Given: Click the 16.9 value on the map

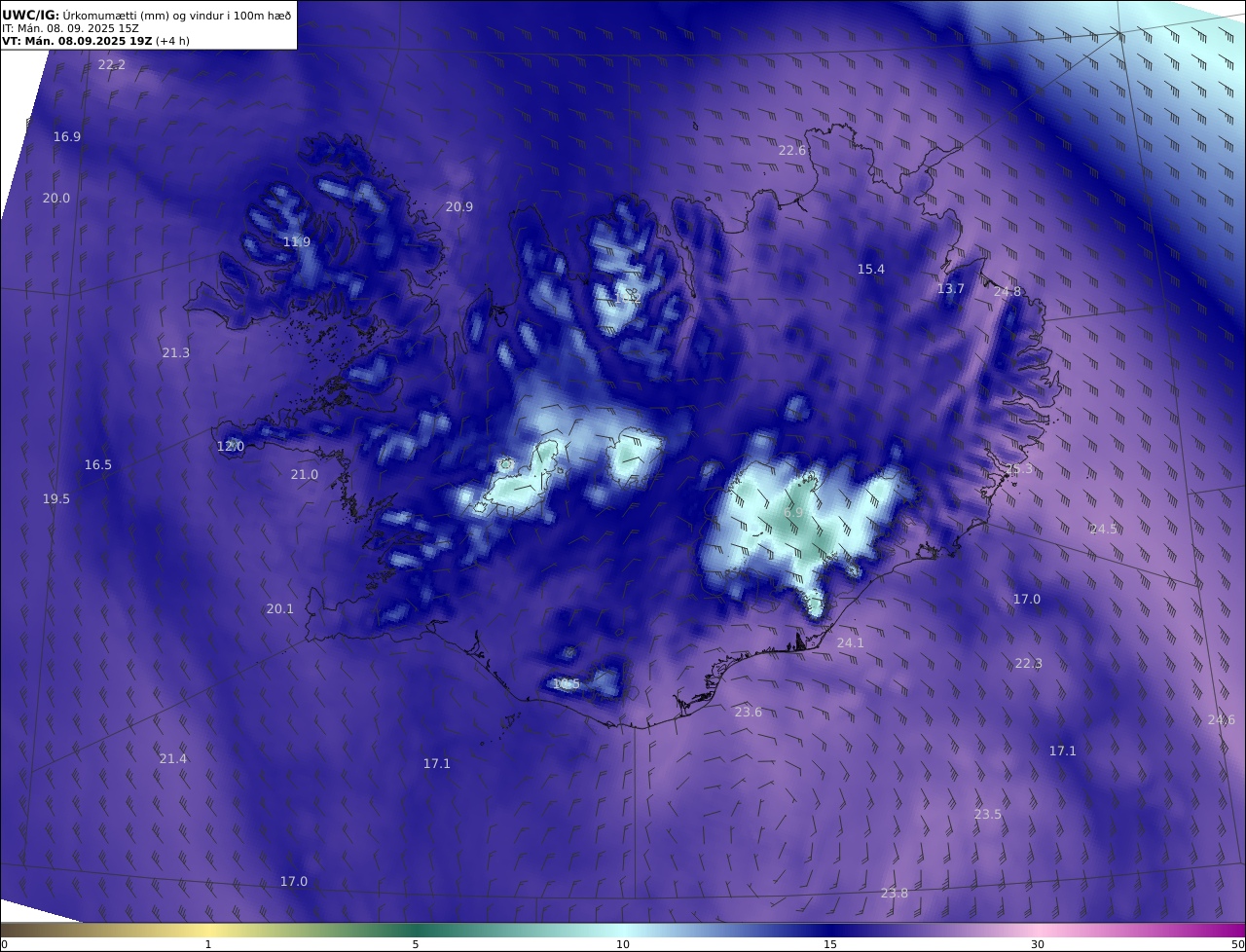Looking at the screenshot, I should [67, 137].
